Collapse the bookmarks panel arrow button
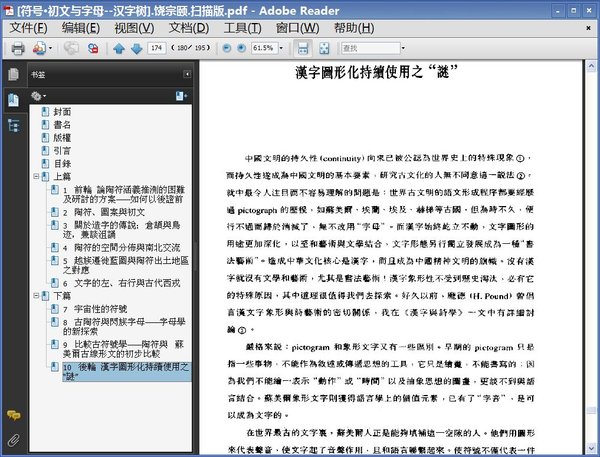This screenshot has height=457, width=600. (187, 74)
